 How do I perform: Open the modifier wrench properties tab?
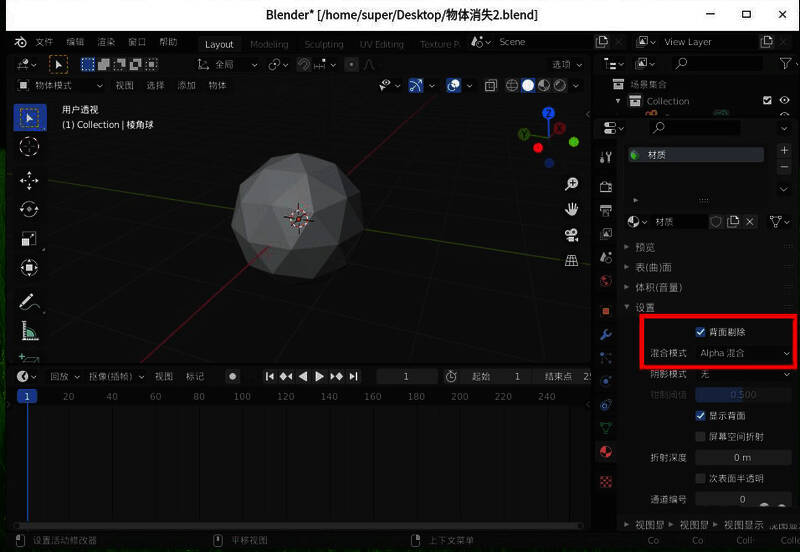605,334
